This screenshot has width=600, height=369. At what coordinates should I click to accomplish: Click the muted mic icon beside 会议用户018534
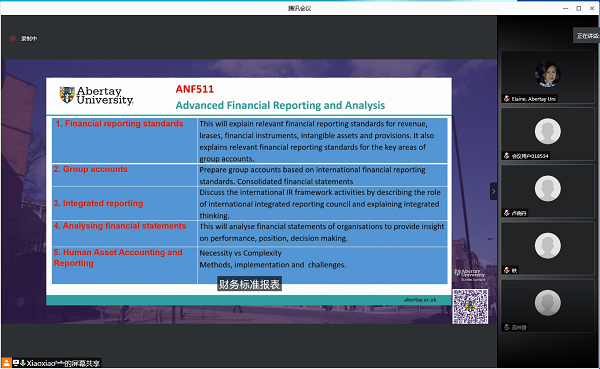coord(507,156)
